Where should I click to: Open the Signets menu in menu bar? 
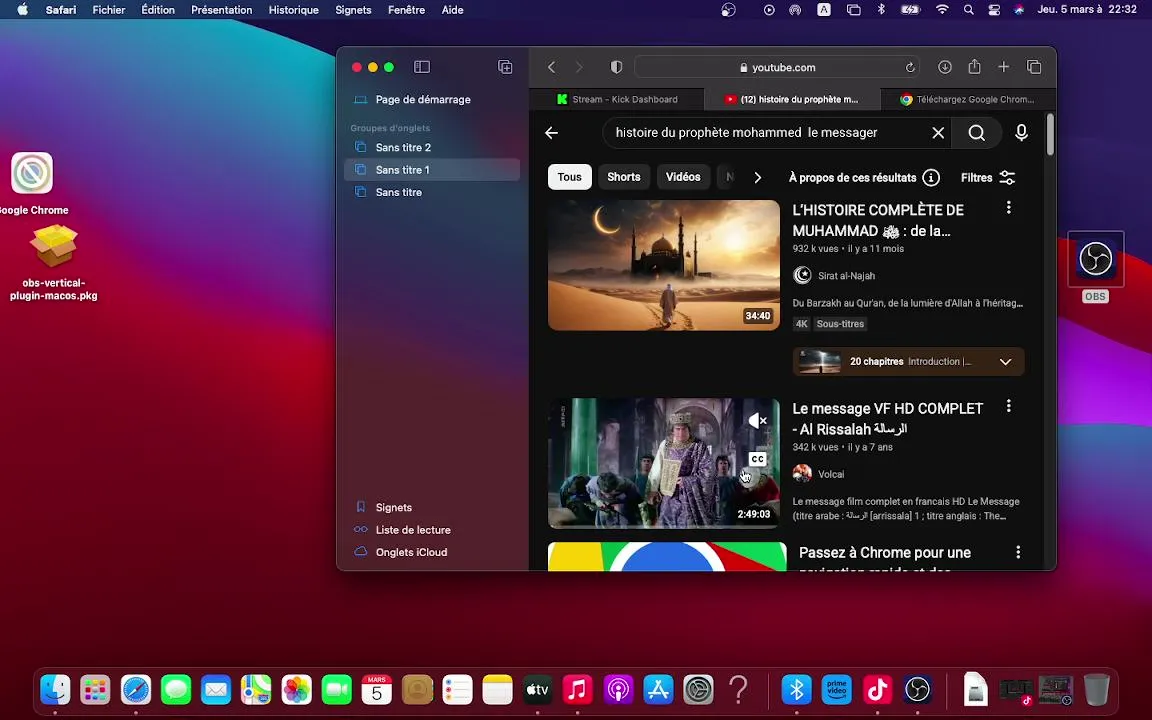353,10
